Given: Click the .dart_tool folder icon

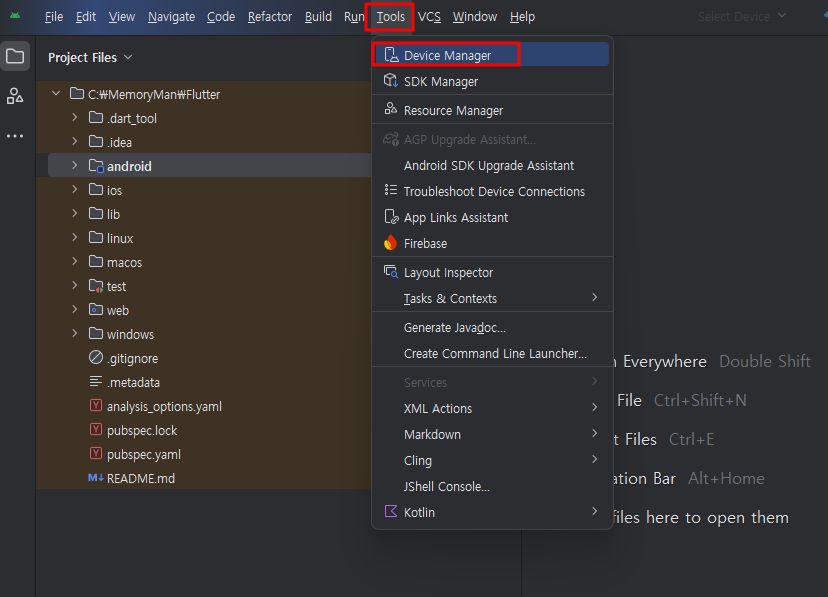Looking at the screenshot, I should [x=96, y=117].
